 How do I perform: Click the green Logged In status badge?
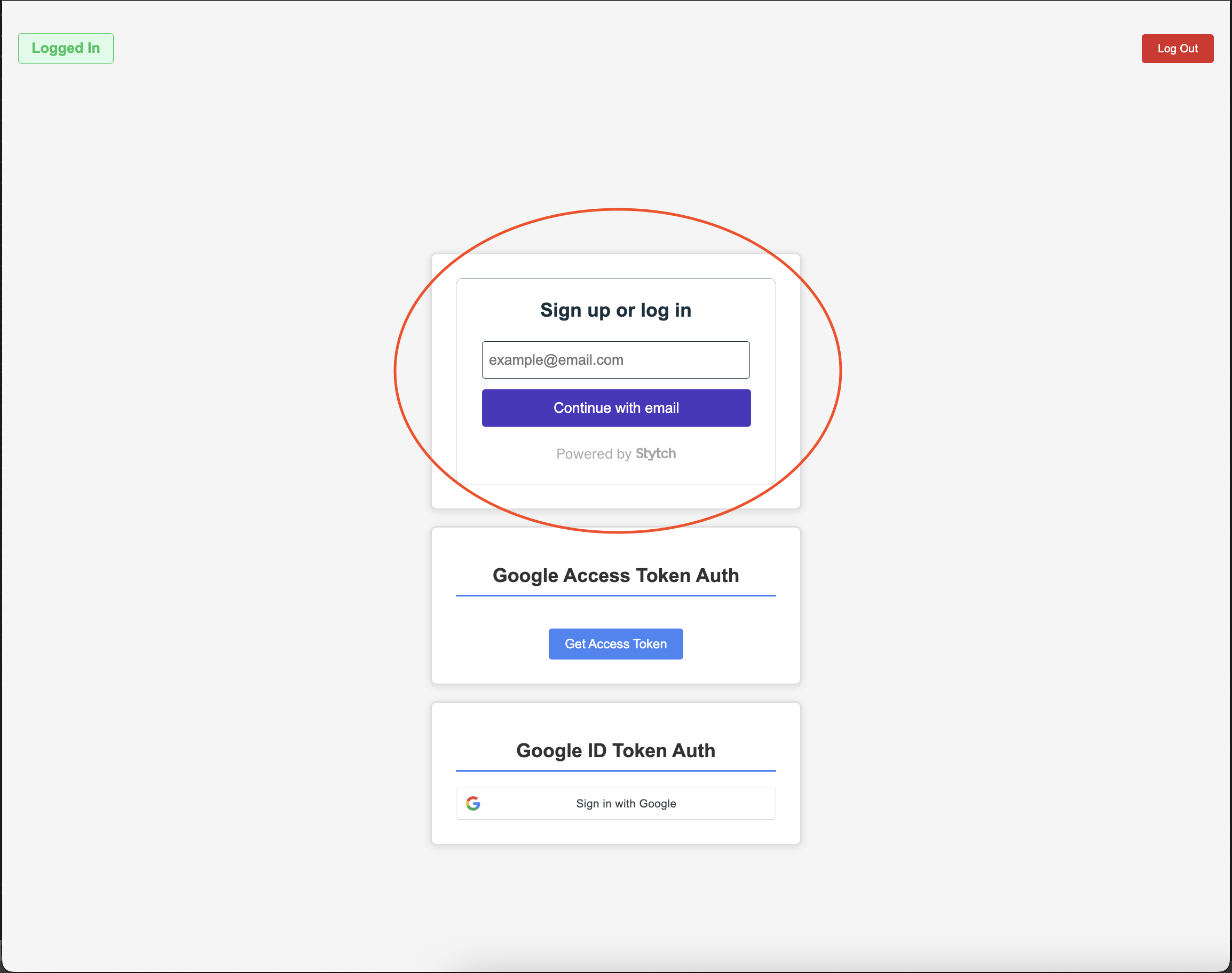click(x=66, y=49)
